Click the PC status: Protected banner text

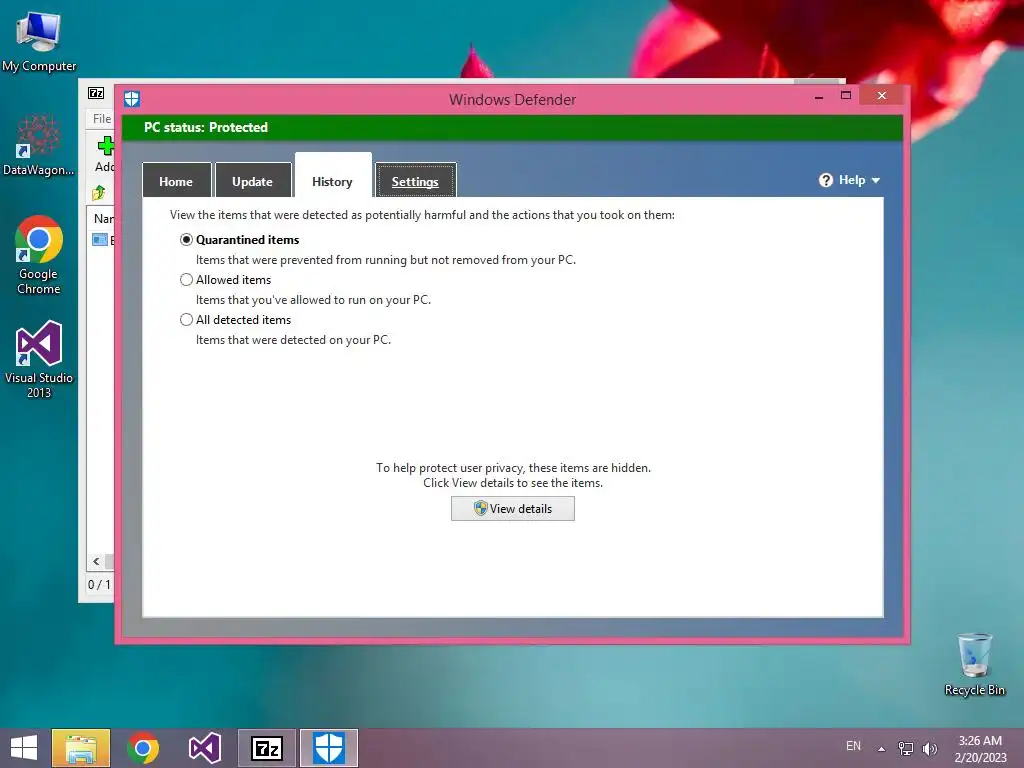coord(206,127)
